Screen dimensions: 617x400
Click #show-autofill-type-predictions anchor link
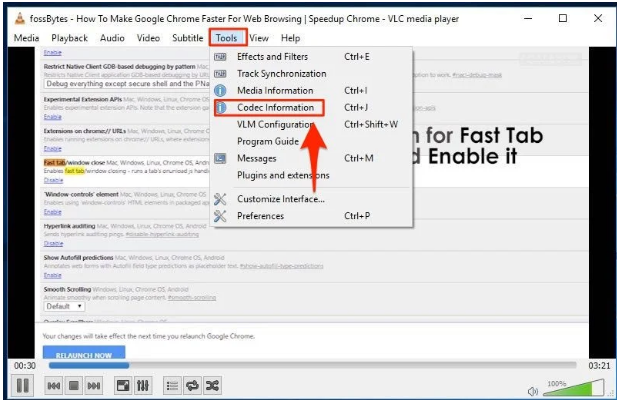[281, 266]
